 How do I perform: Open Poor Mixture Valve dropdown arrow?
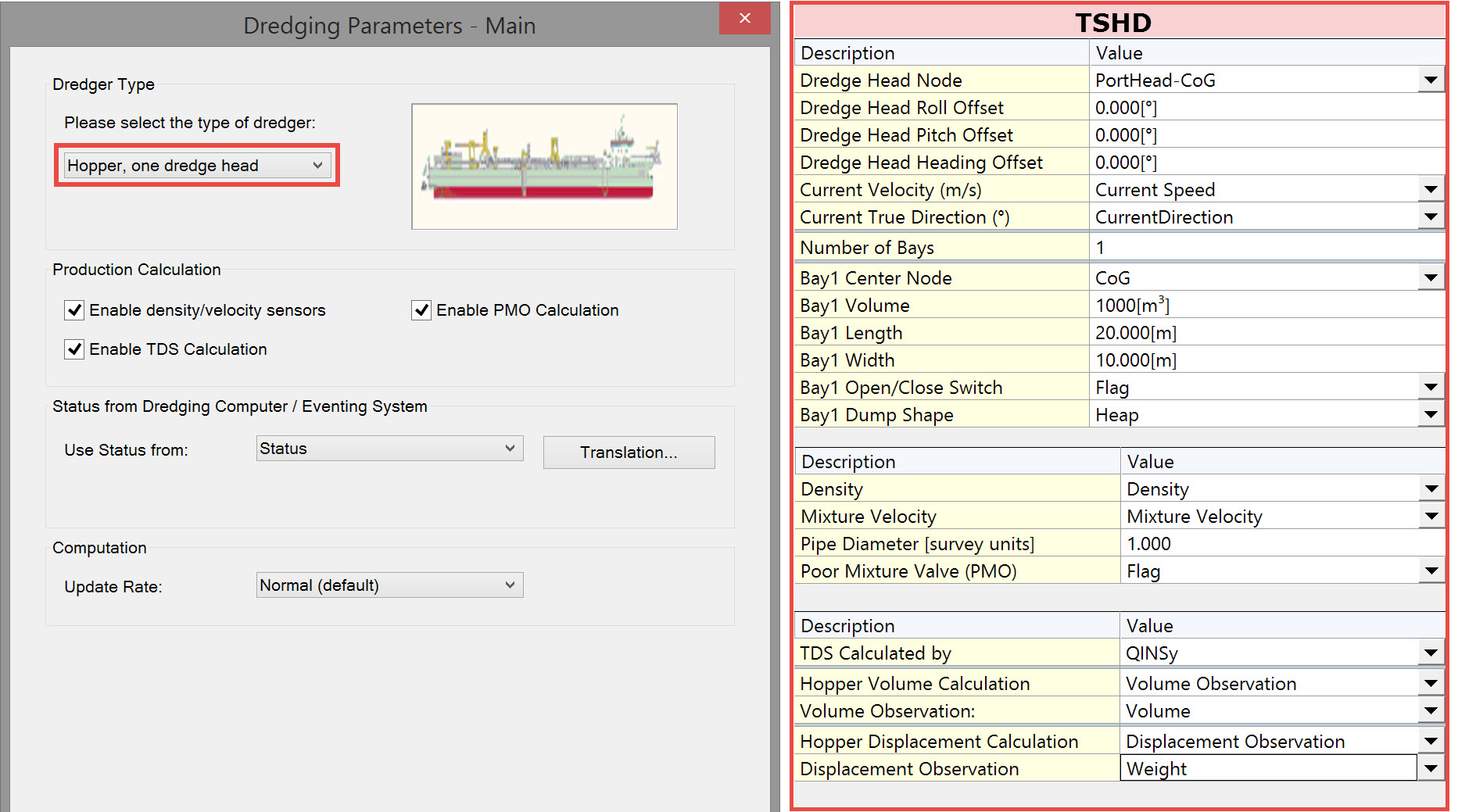pyautogui.click(x=1431, y=571)
